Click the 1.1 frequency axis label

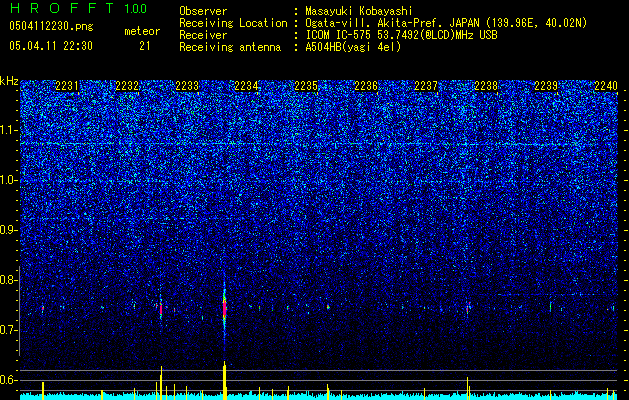point(9,130)
